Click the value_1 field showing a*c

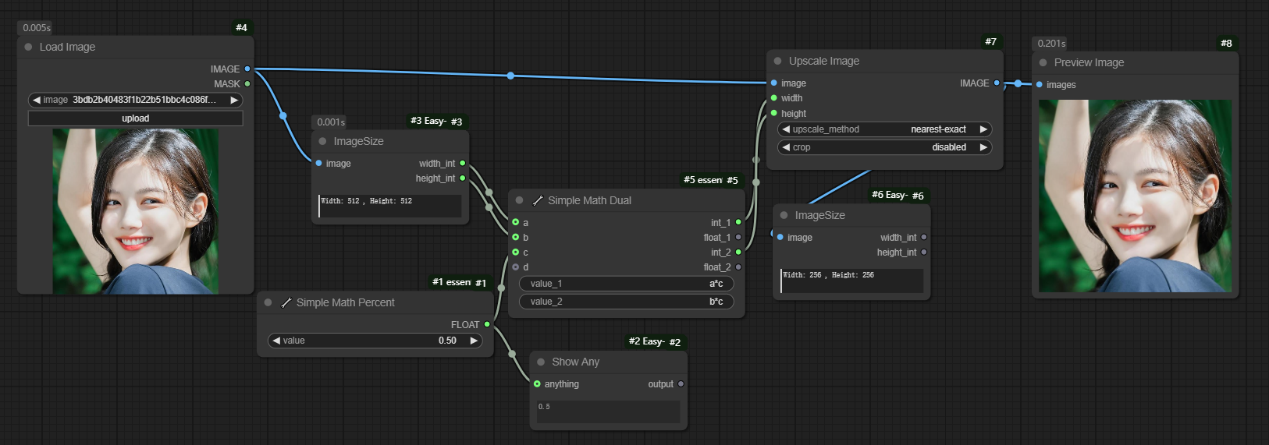(626, 284)
